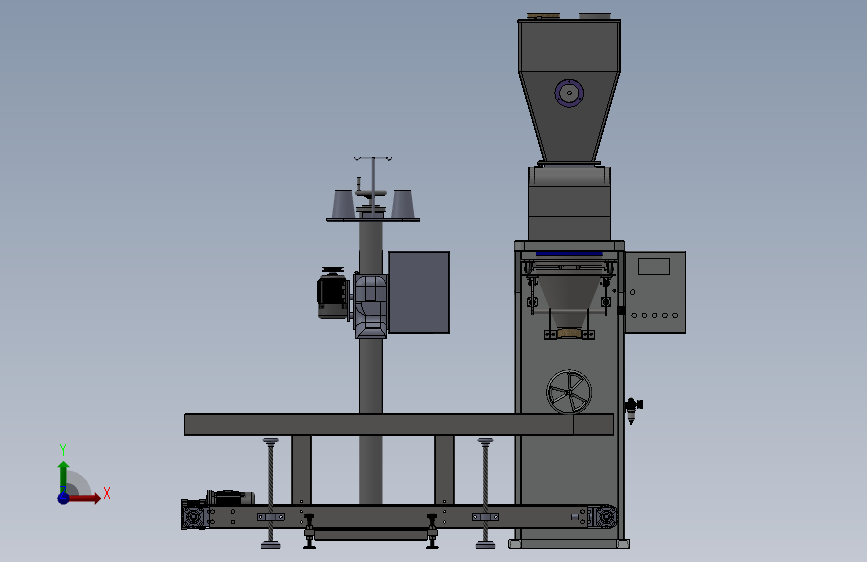867x562 pixels.
Task: Select the right thread cone on the stand
Action: pyautogui.click(x=403, y=204)
